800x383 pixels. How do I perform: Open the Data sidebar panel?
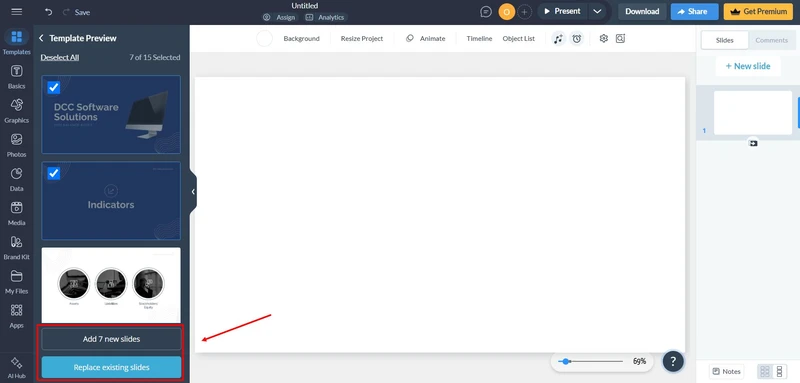pyautogui.click(x=16, y=180)
